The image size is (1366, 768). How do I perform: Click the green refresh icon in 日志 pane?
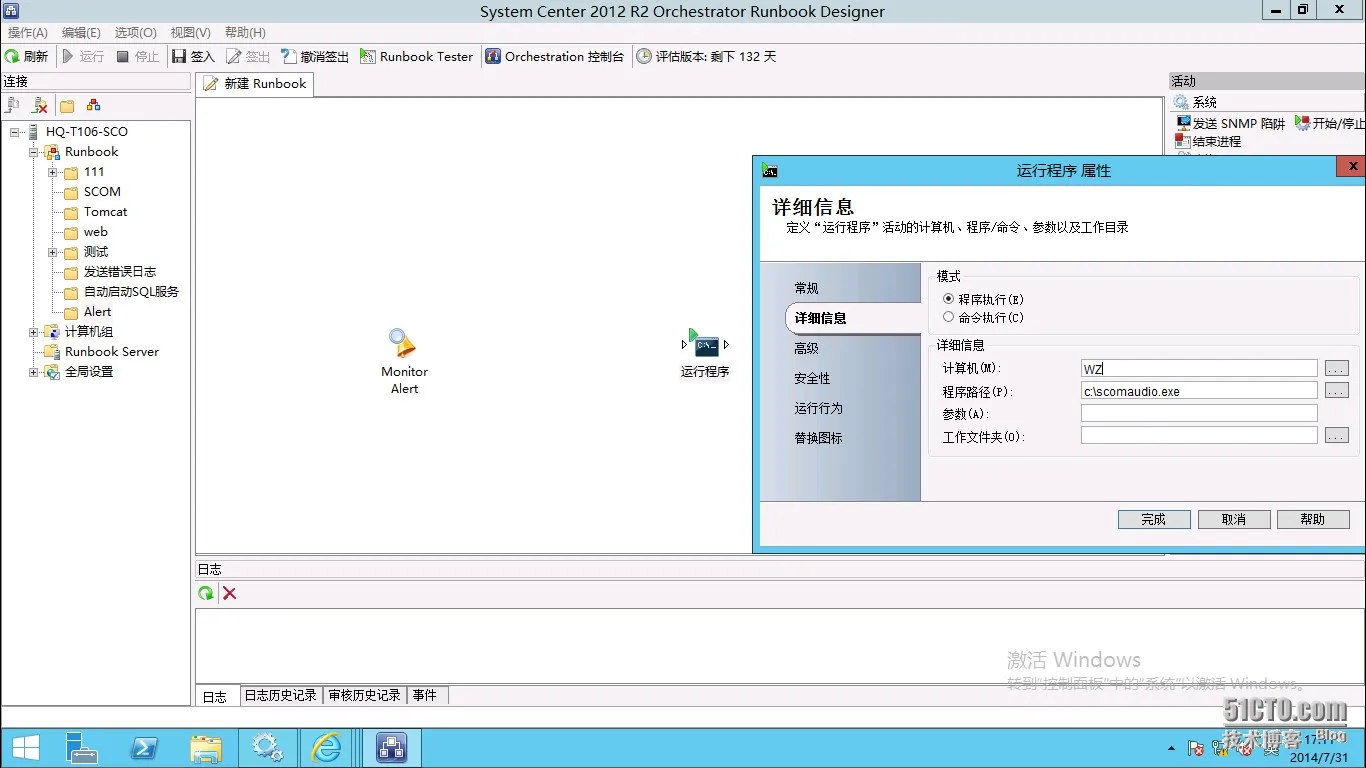(x=206, y=593)
